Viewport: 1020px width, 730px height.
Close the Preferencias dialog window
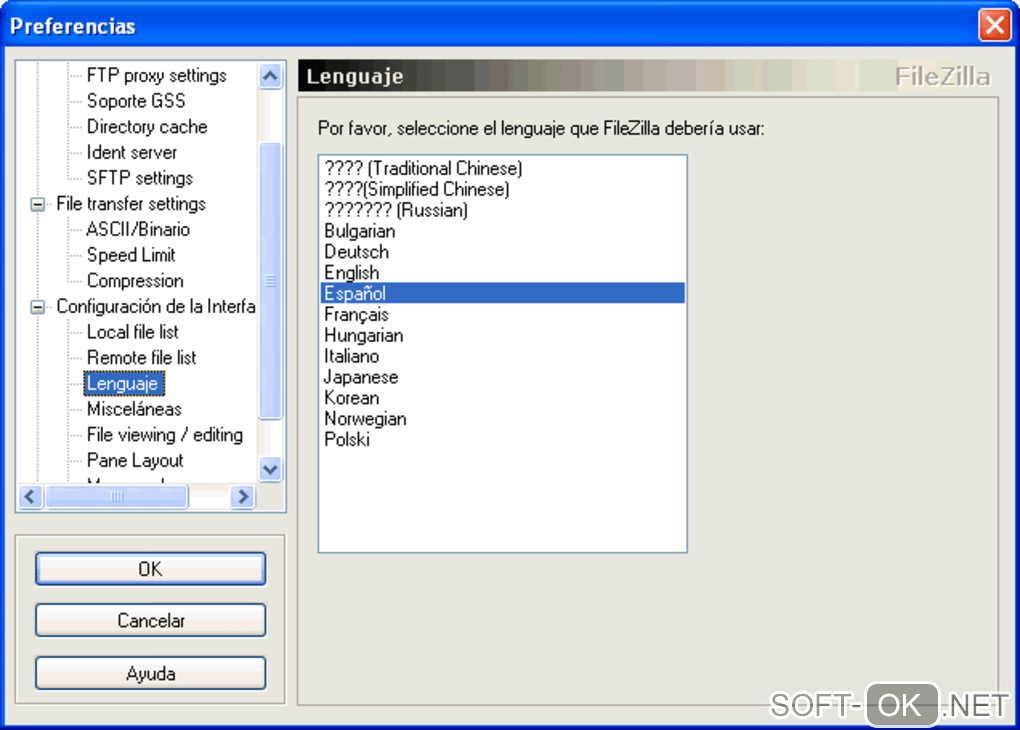[x=995, y=25]
